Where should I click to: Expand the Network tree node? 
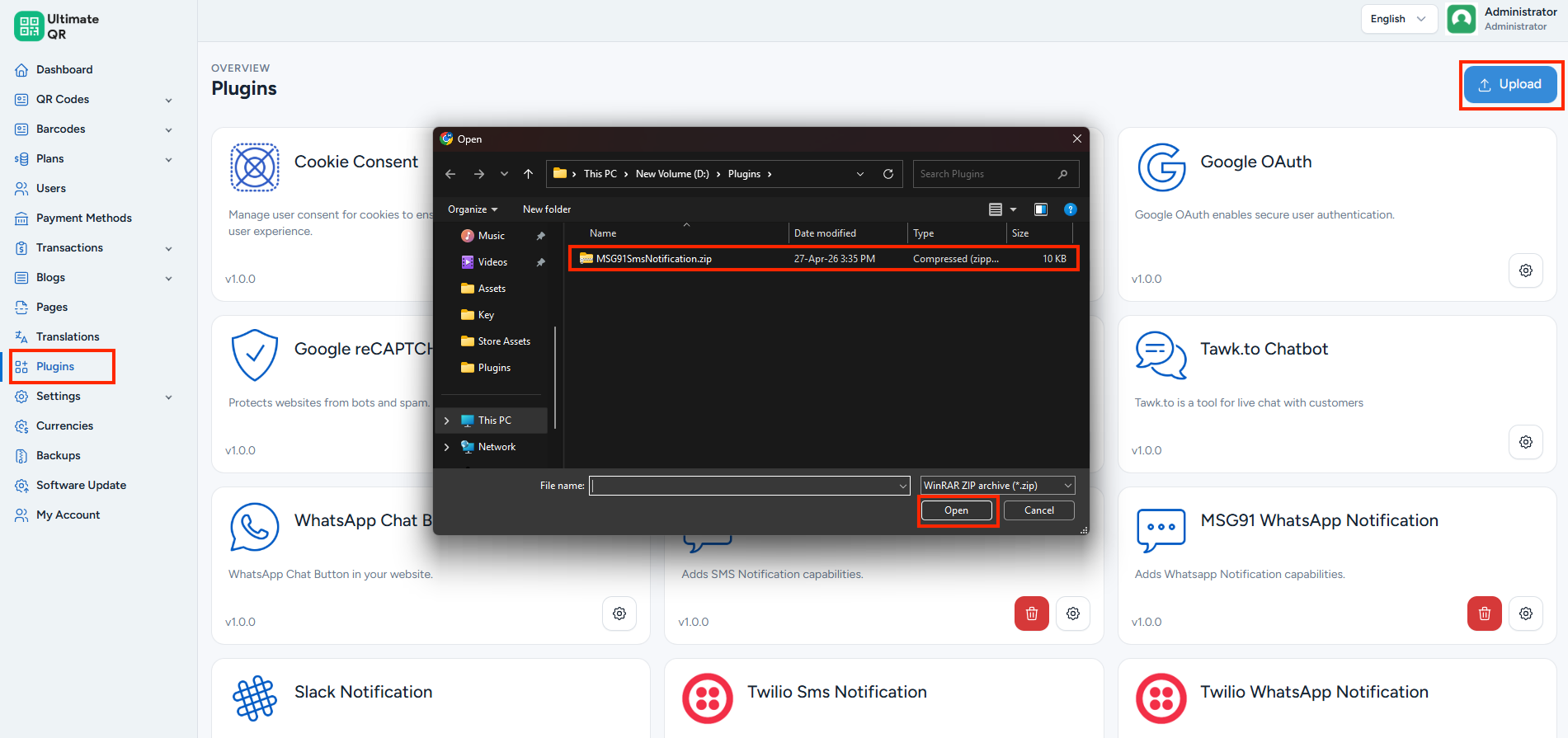(447, 447)
